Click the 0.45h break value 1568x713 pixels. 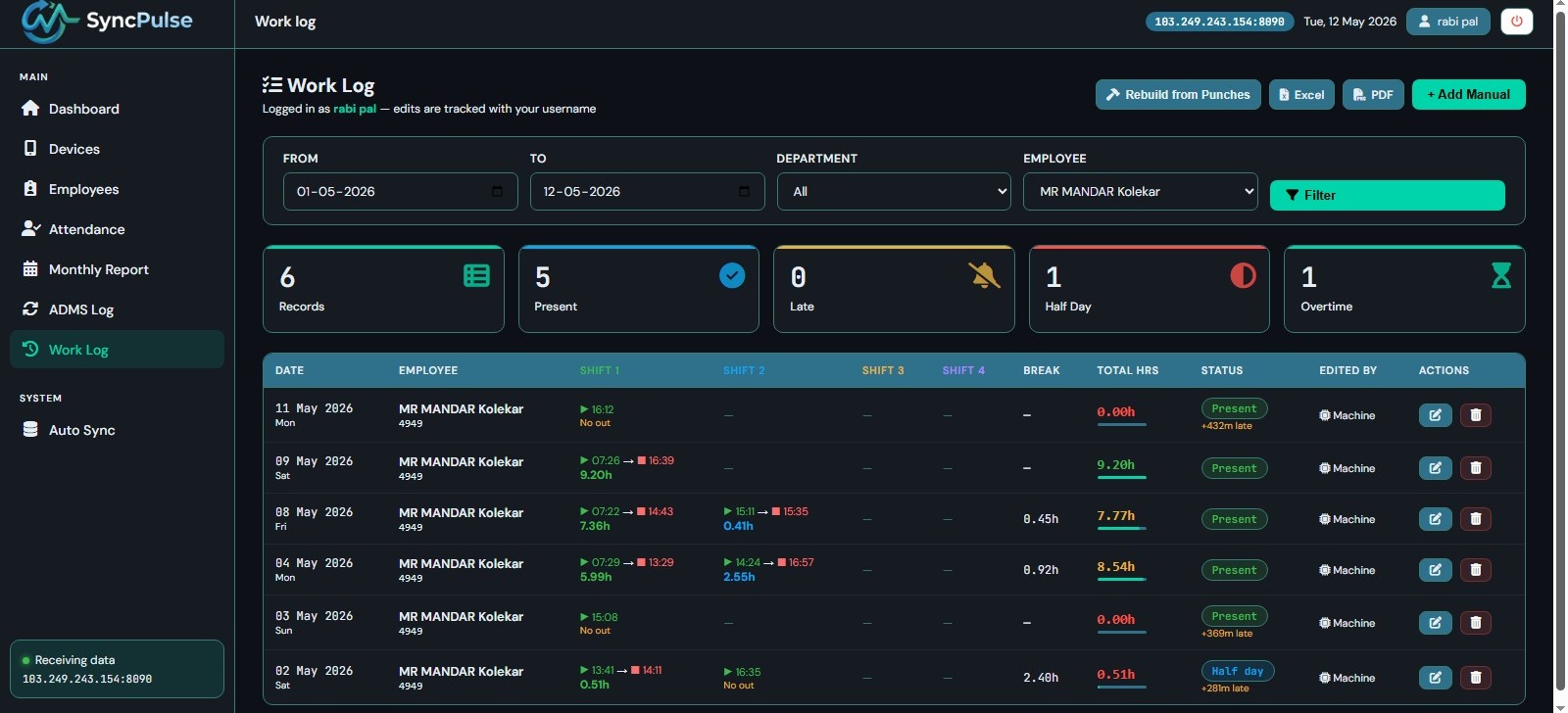click(1041, 519)
